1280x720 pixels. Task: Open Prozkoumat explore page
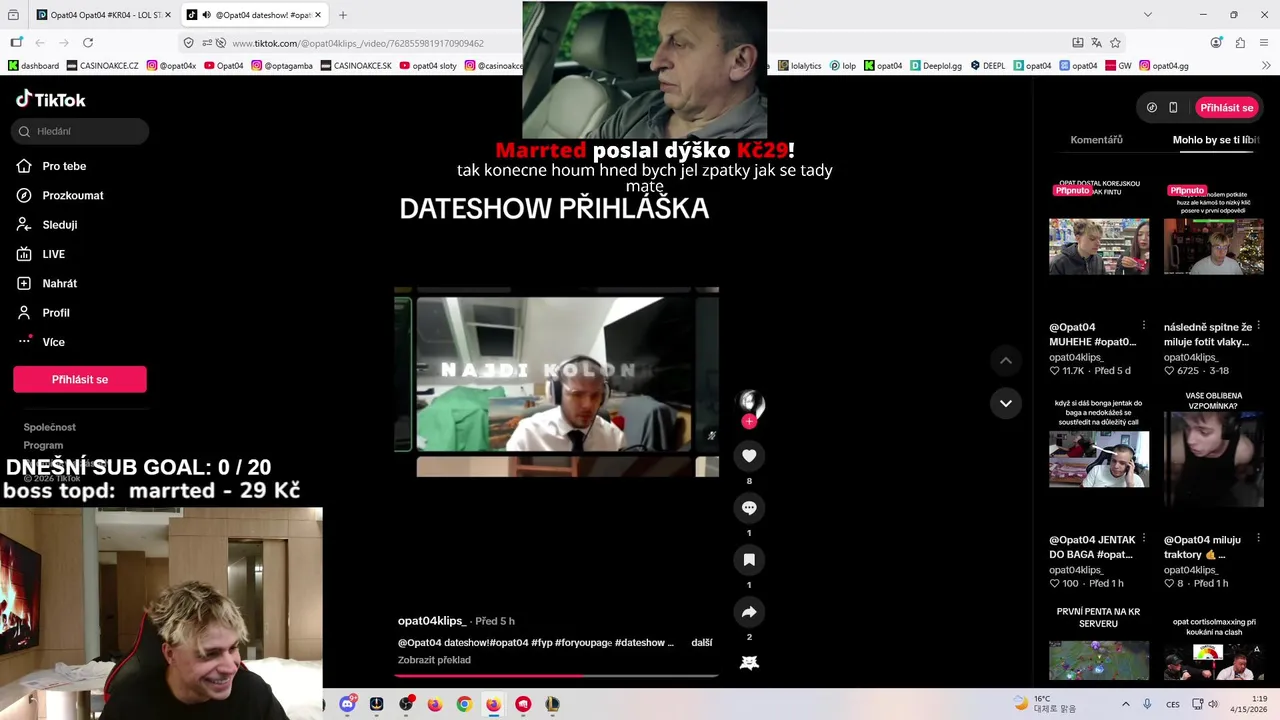72,195
